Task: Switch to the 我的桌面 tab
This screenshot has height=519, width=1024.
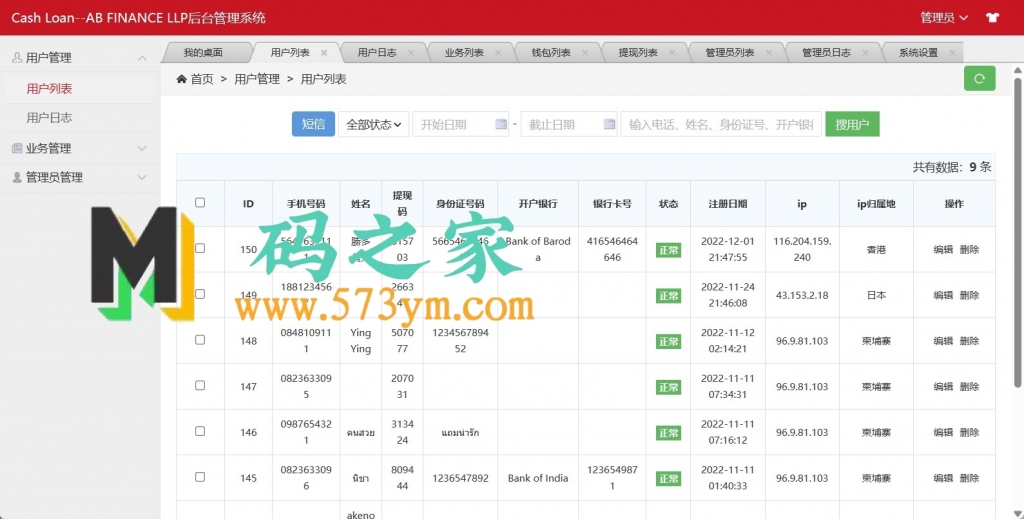Action: click(203, 53)
